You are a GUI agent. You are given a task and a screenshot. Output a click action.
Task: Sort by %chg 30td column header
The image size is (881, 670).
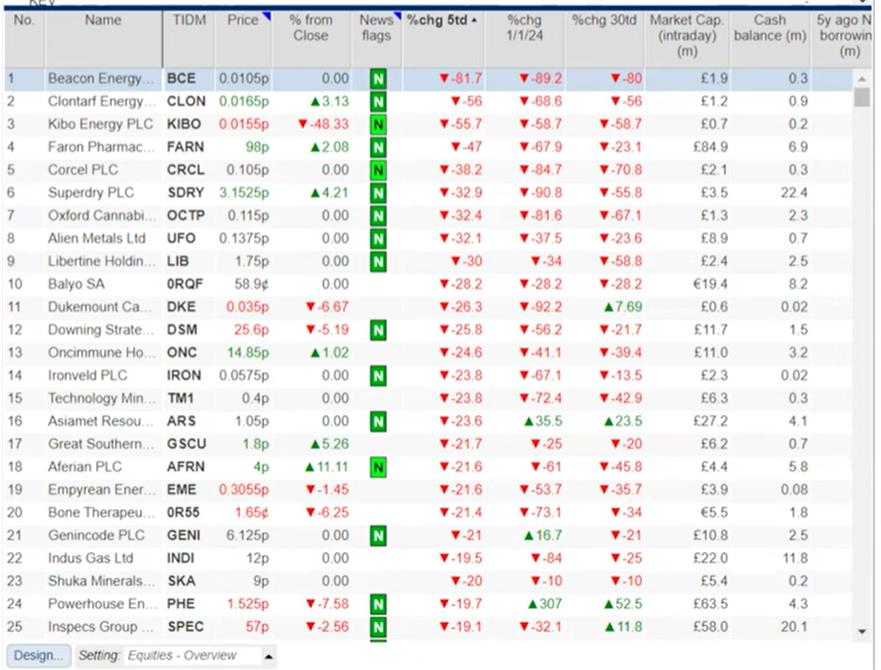[605, 38]
